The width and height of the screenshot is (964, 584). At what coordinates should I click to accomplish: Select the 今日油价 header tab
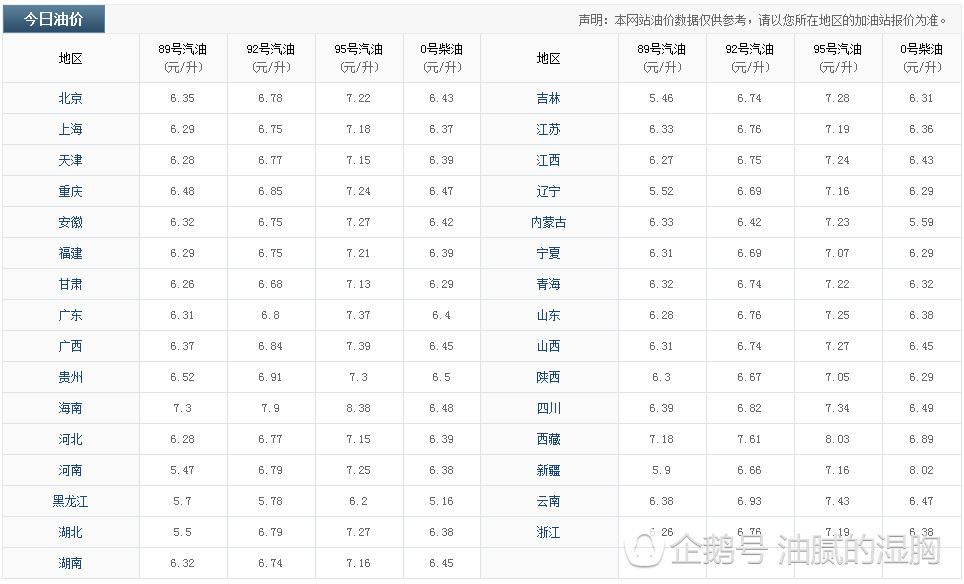point(57,18)
